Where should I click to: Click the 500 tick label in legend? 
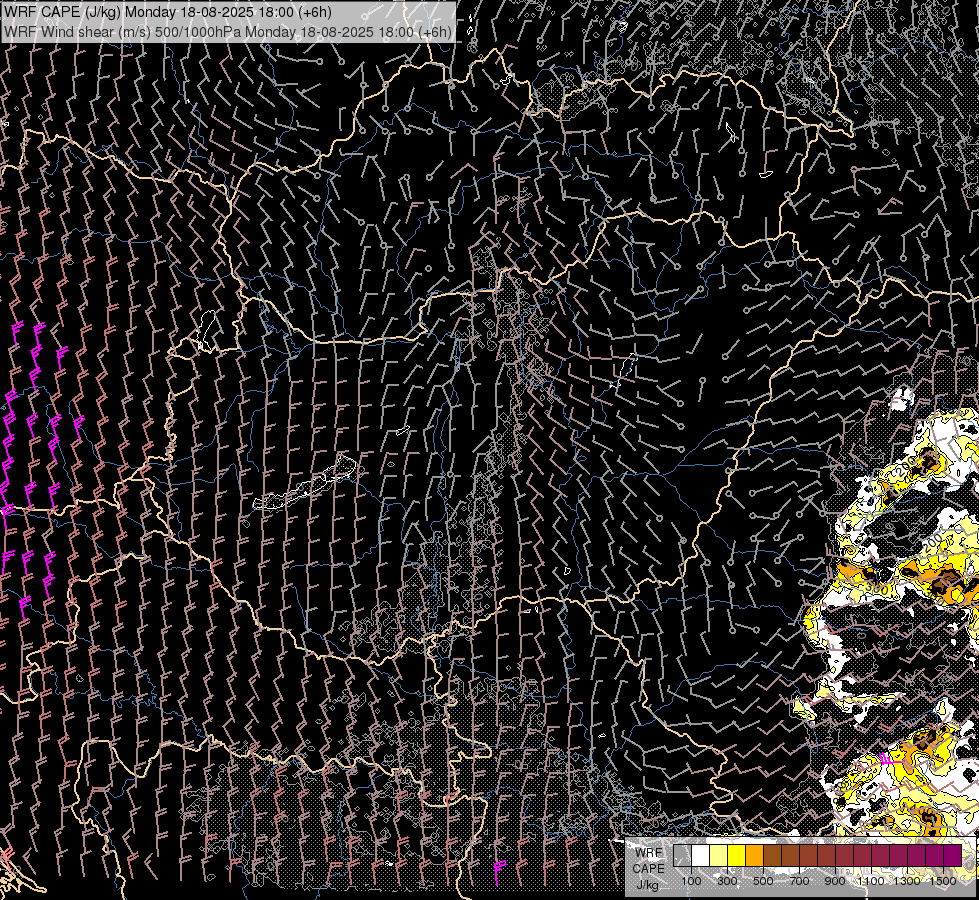click(x=763, y=881)
